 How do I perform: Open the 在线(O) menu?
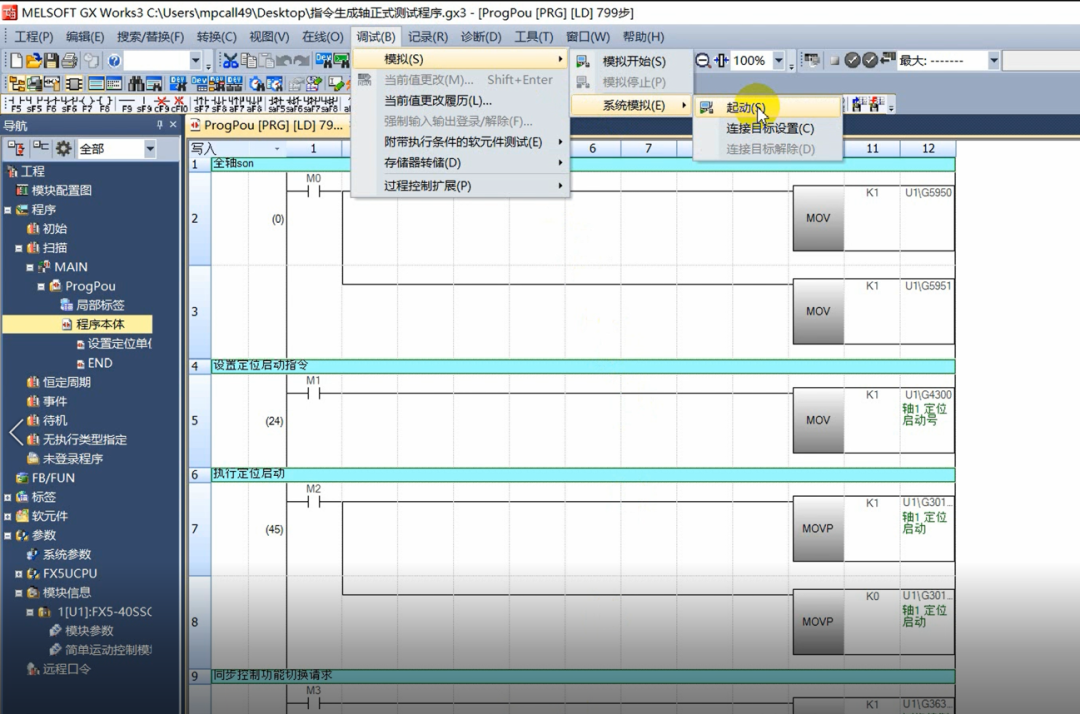[x=322, y=37]
